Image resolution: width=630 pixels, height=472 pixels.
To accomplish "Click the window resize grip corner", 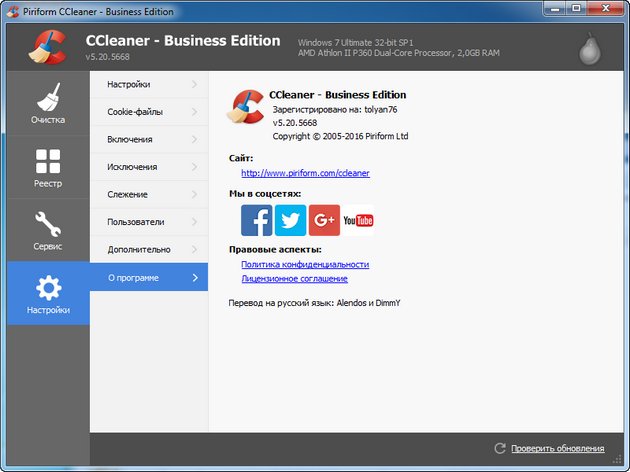I will click(x=618, y=461).
